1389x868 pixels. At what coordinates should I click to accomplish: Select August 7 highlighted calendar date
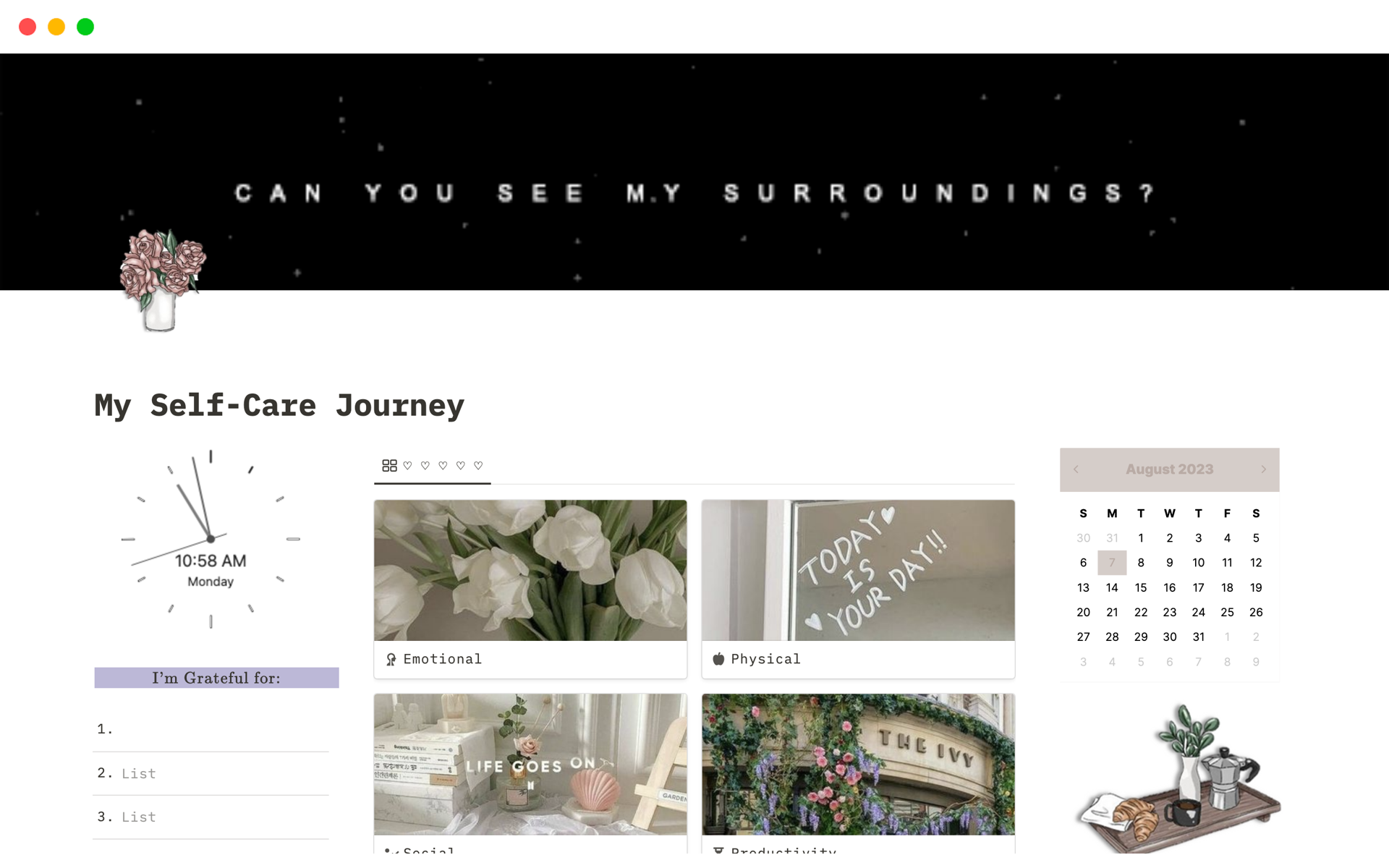pos(1112,563)
